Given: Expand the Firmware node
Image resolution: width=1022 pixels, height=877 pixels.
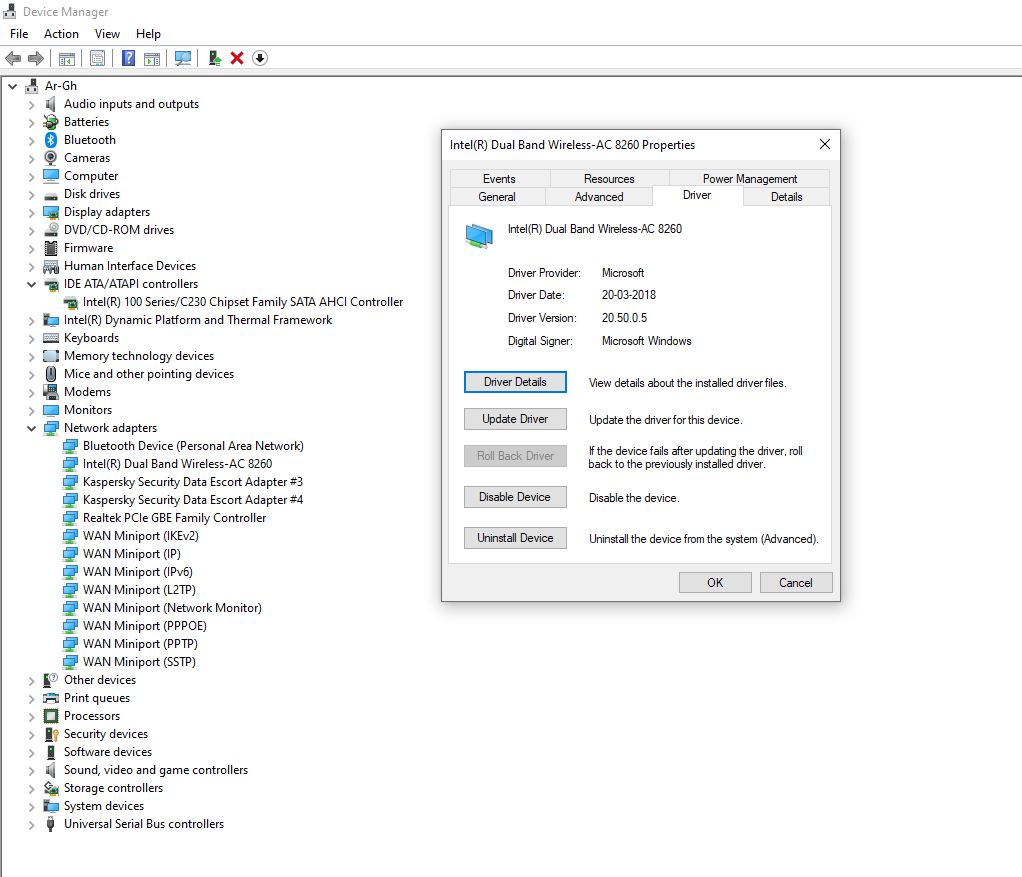Looking at the screenshot, I should tap(31, 248).
